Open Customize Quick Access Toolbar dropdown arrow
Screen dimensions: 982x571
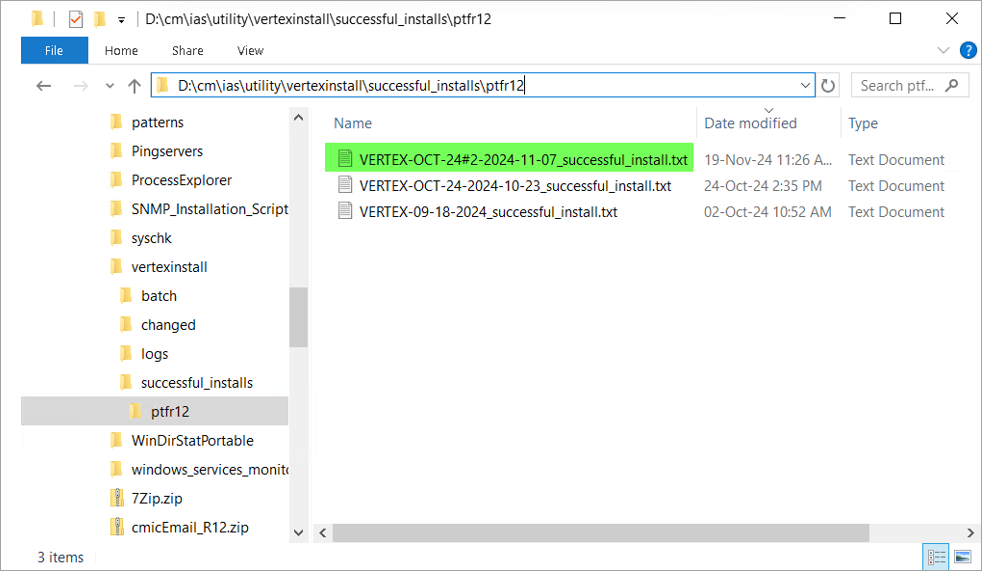(x=121, y=21)
